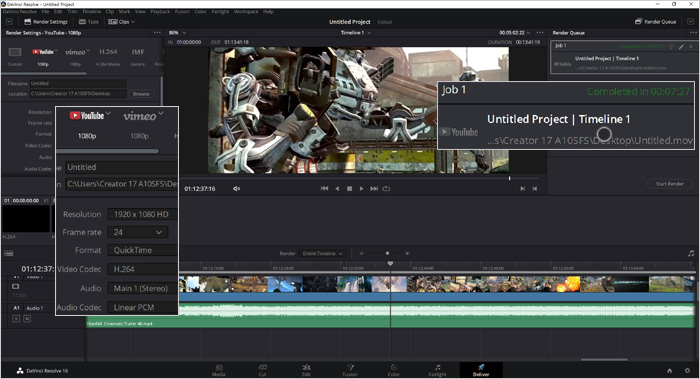This screenshot has height=379, width=700.
Task: Open Project Settings gear icon
Action: point(688,371)
